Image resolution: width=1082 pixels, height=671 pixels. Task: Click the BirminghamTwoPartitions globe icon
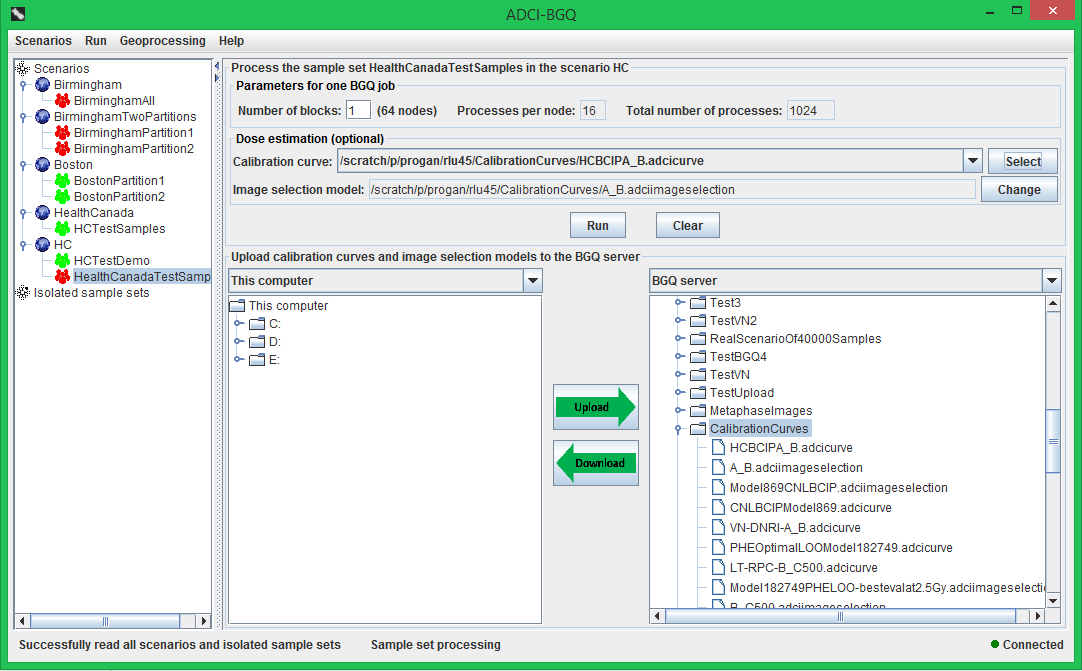43,117
